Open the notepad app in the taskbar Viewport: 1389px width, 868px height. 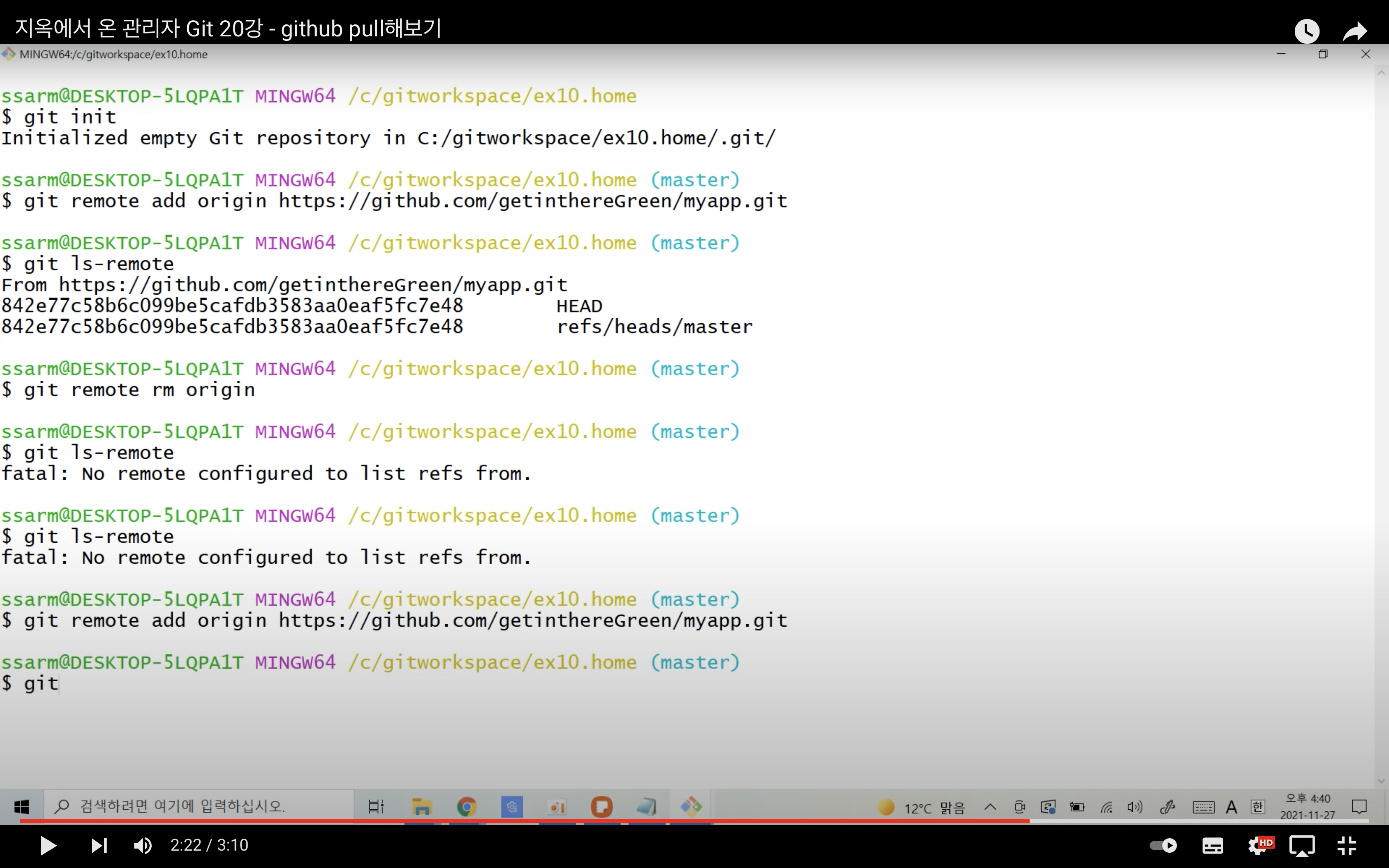tap(646, 806)
